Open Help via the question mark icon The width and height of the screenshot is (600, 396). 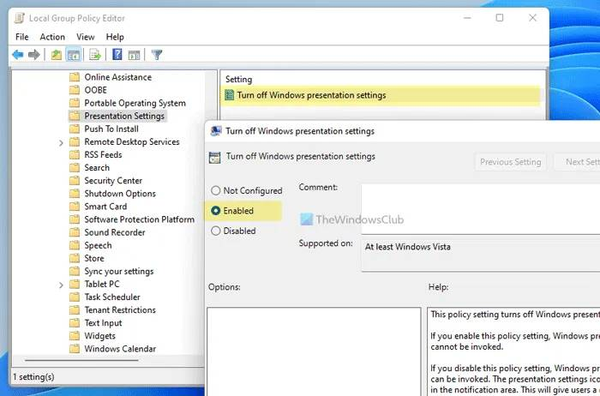pos(117,54)
